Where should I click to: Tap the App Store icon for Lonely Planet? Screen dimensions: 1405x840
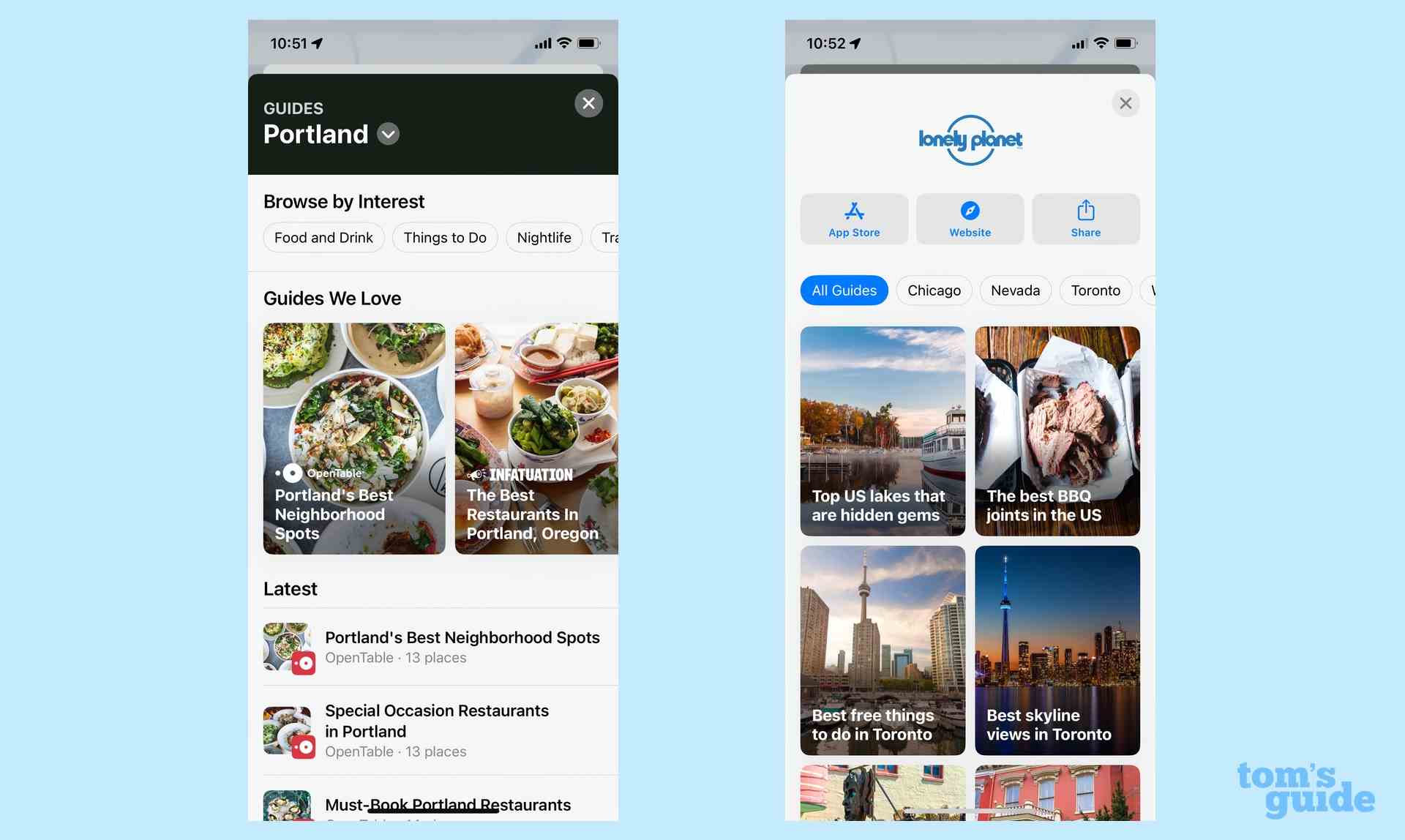click(x=854, y=218)
